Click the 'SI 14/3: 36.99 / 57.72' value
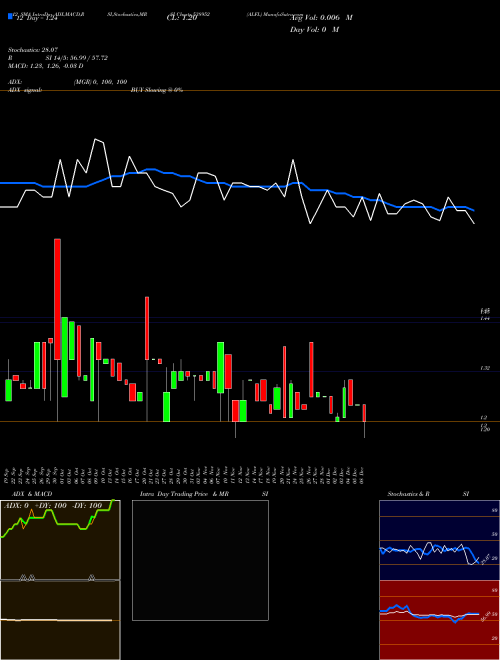This screenshot has width=500, height=660. pos(77,58)
